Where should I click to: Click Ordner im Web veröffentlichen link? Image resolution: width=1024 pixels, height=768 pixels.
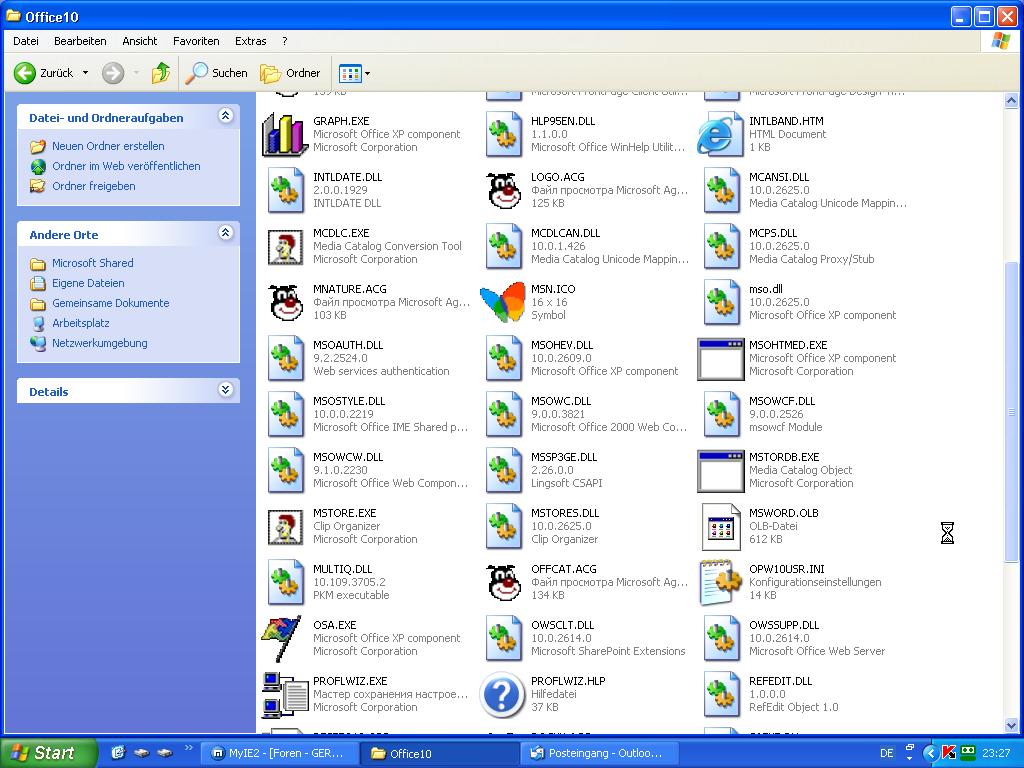(x=126, y=166)
